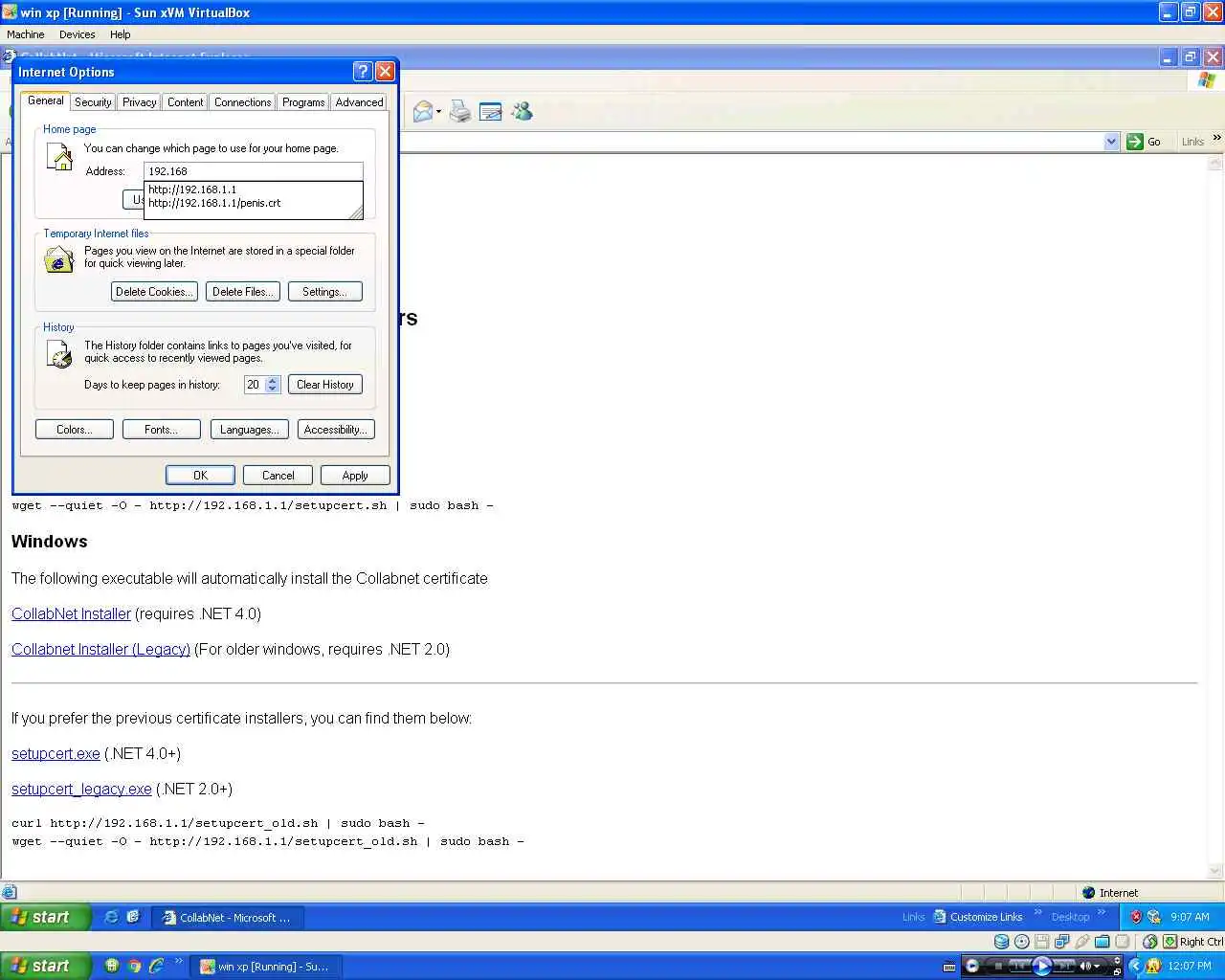
Task: Open the Fonts dialog button
Action: pyautogui.click(x=161, y=430)
